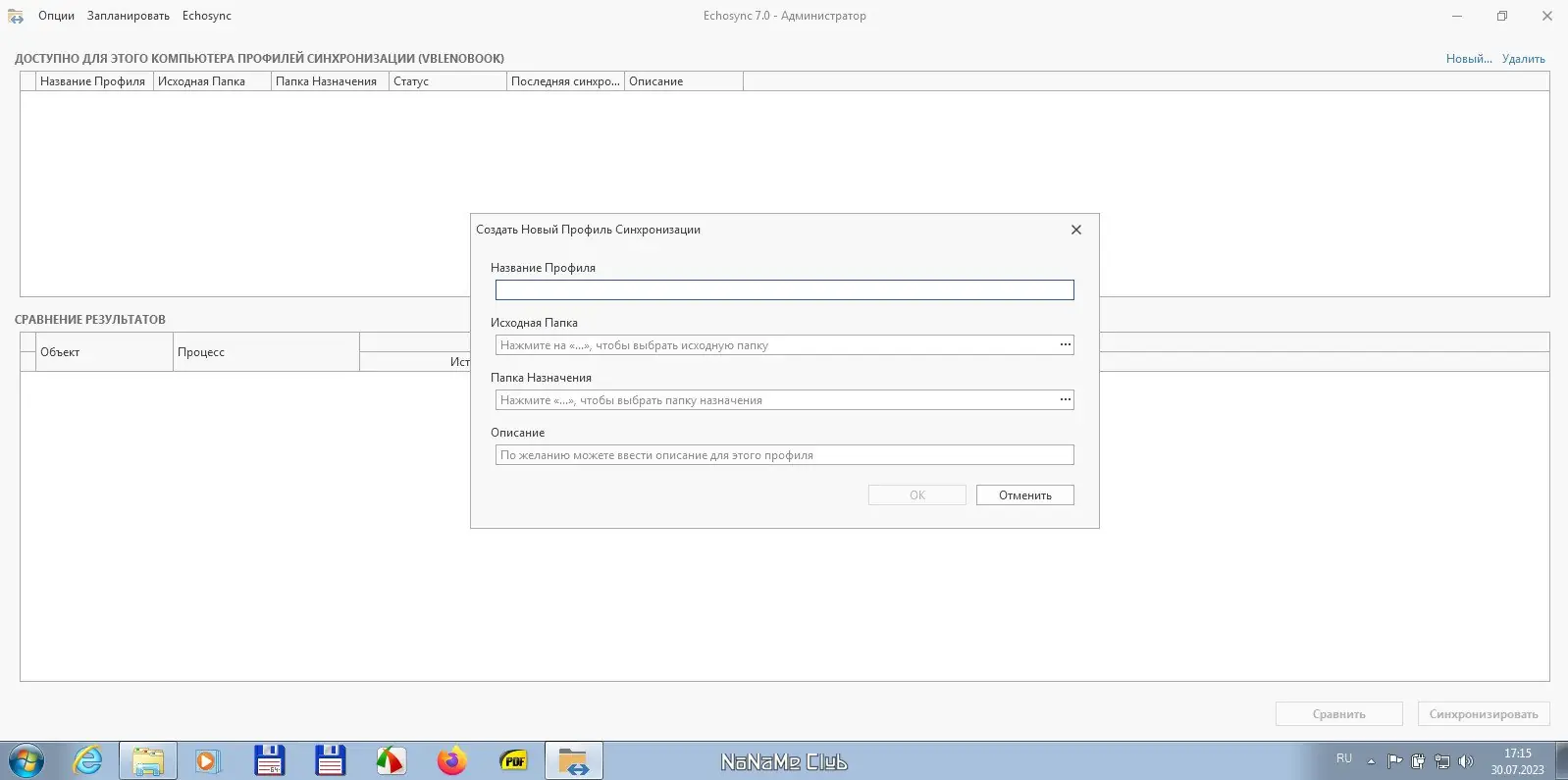Open the Echosync menu
1568x780 pixels.
(207, 16)
